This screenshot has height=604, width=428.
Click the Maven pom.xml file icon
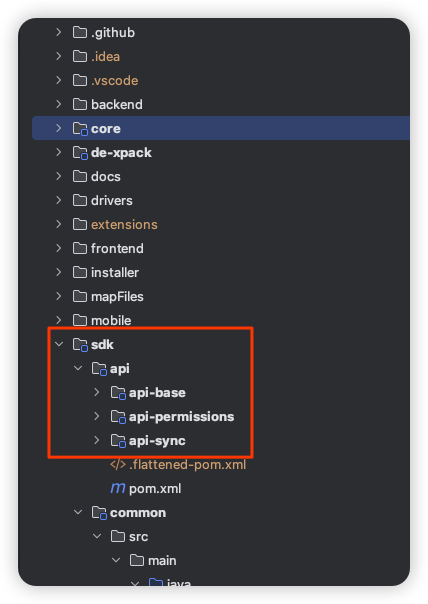tap(118, 488)
